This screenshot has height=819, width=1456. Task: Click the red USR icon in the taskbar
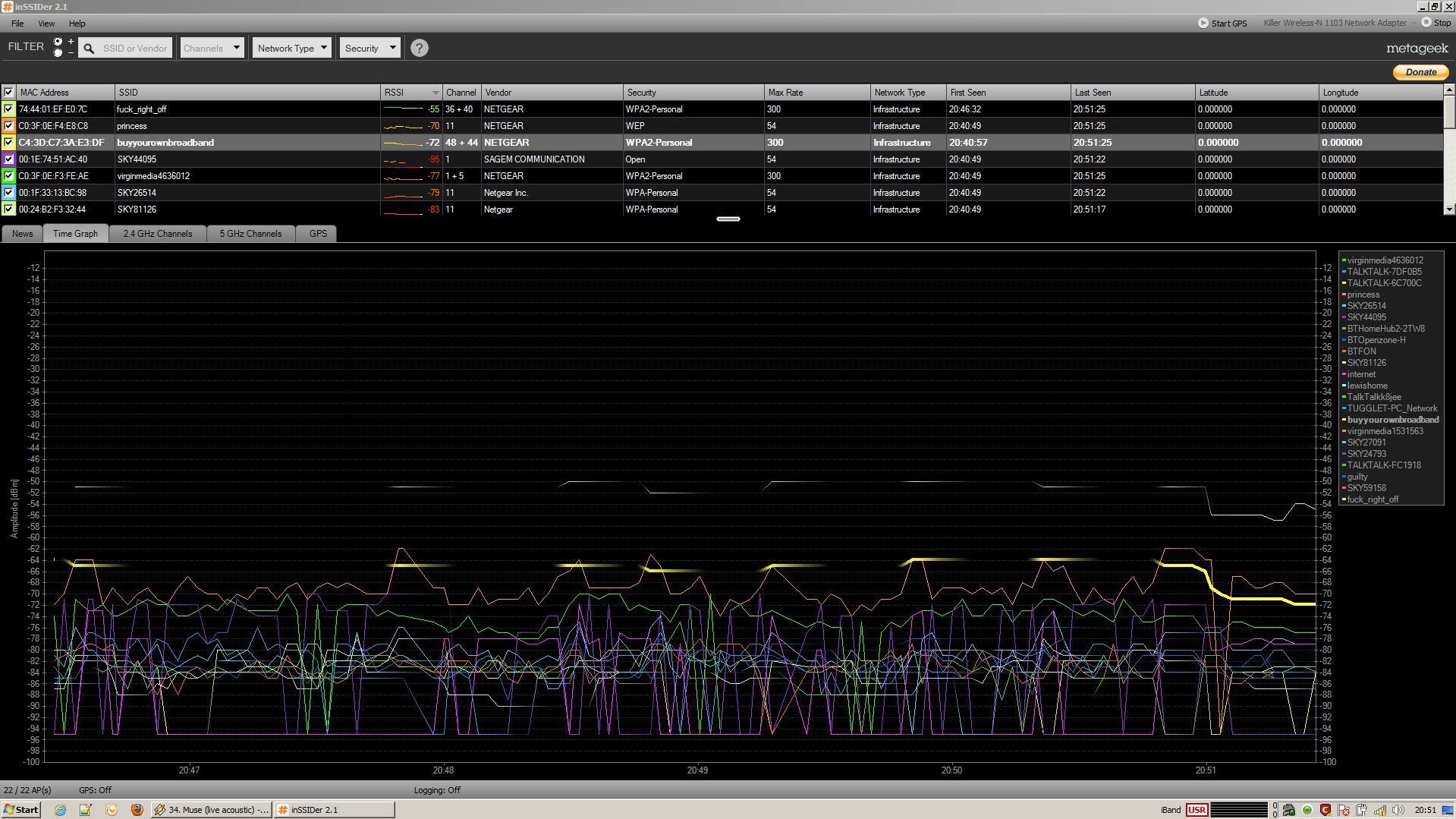[1197, 810]
